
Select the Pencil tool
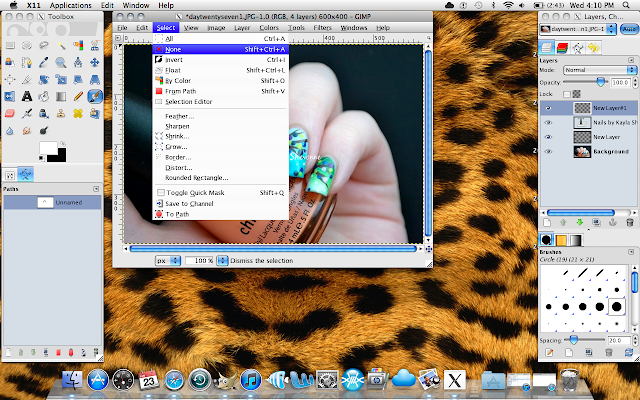point(78,96)
